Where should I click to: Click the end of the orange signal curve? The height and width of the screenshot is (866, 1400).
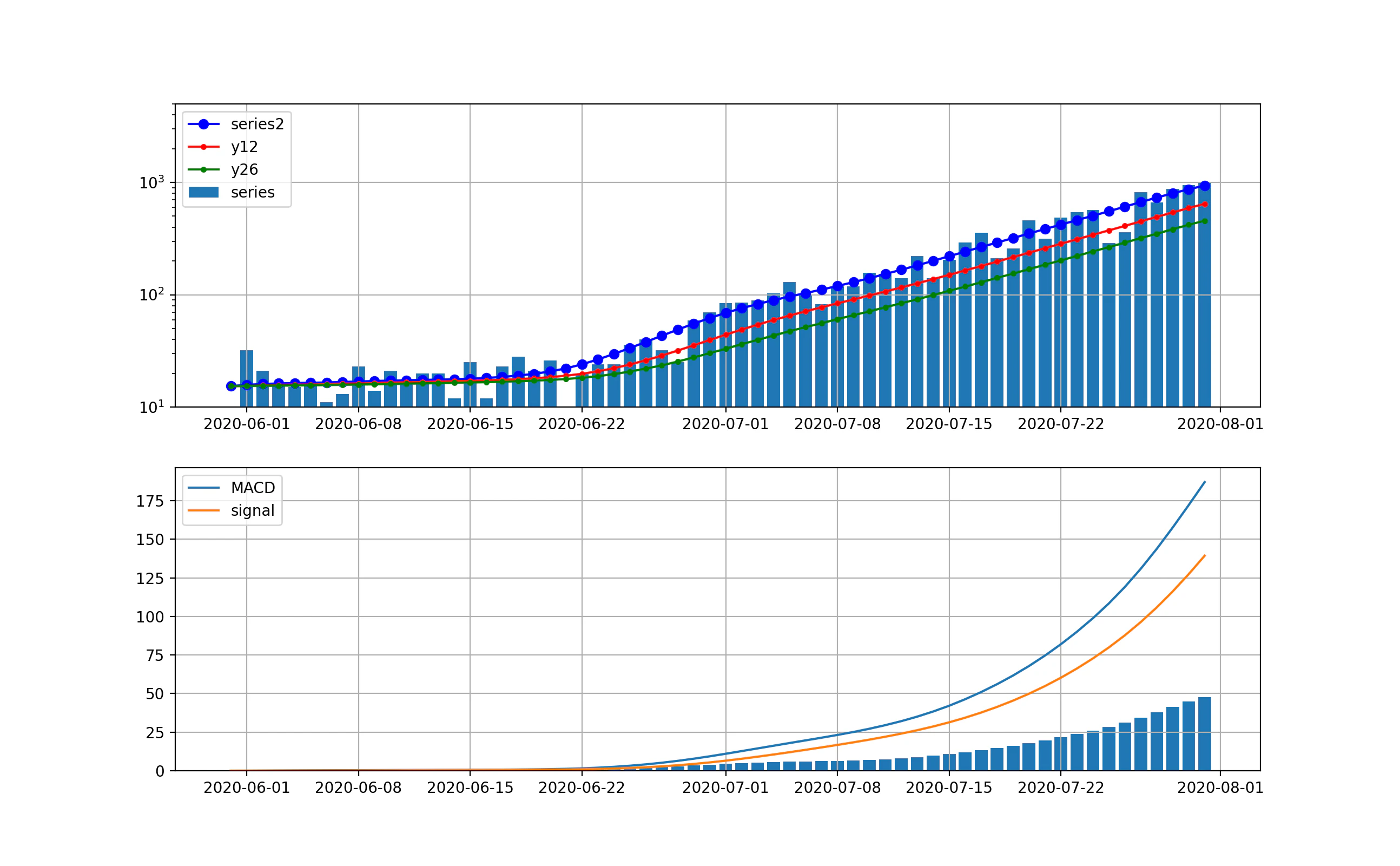pos(1204,555)
